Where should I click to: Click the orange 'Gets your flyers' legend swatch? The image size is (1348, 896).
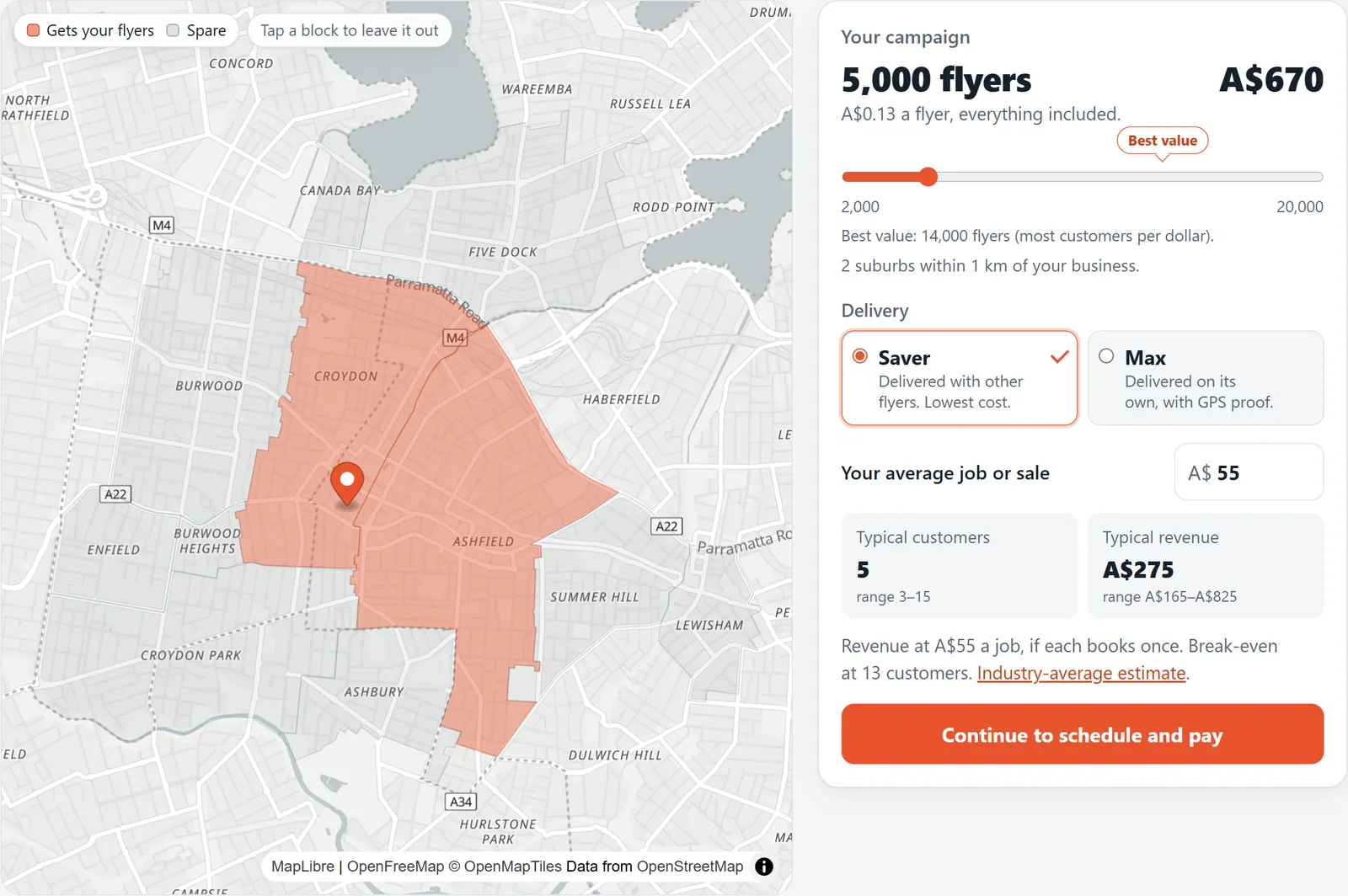click(x=34, y=30)
